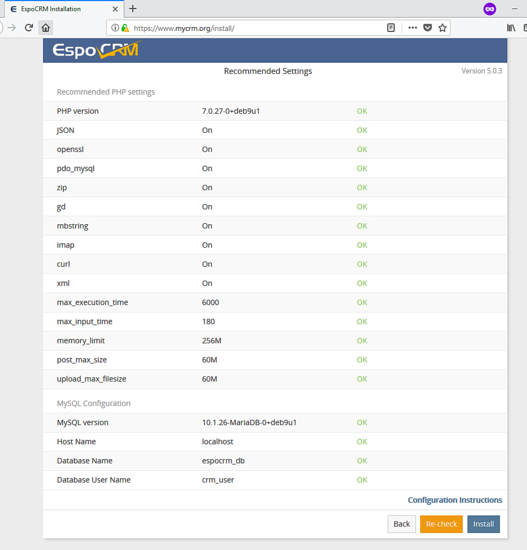527x550 pixels.
Task: Click the 'PHP version' row label
Action: coord(78,111)
